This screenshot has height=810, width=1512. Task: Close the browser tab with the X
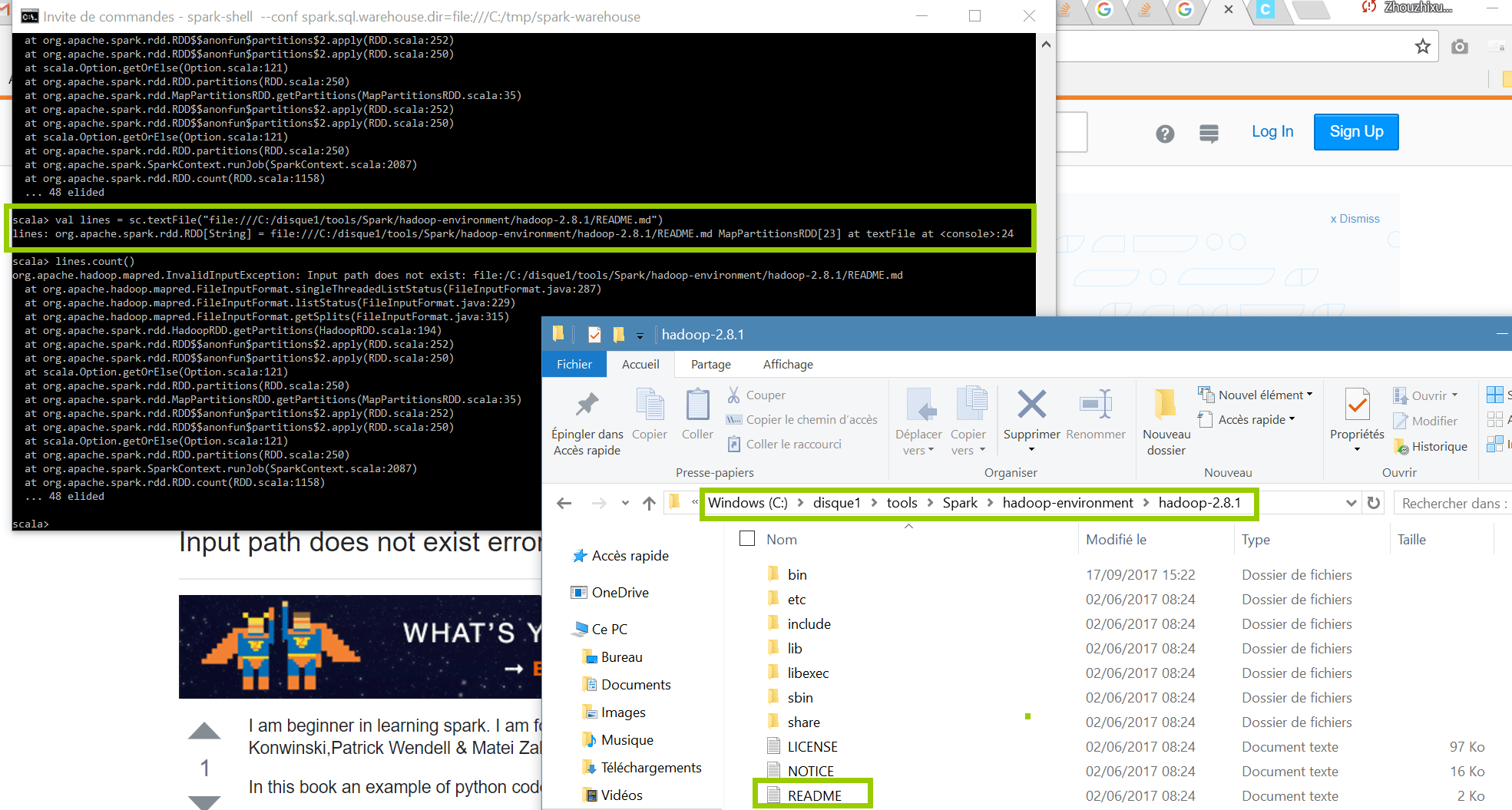click(x=1229, y=9)
